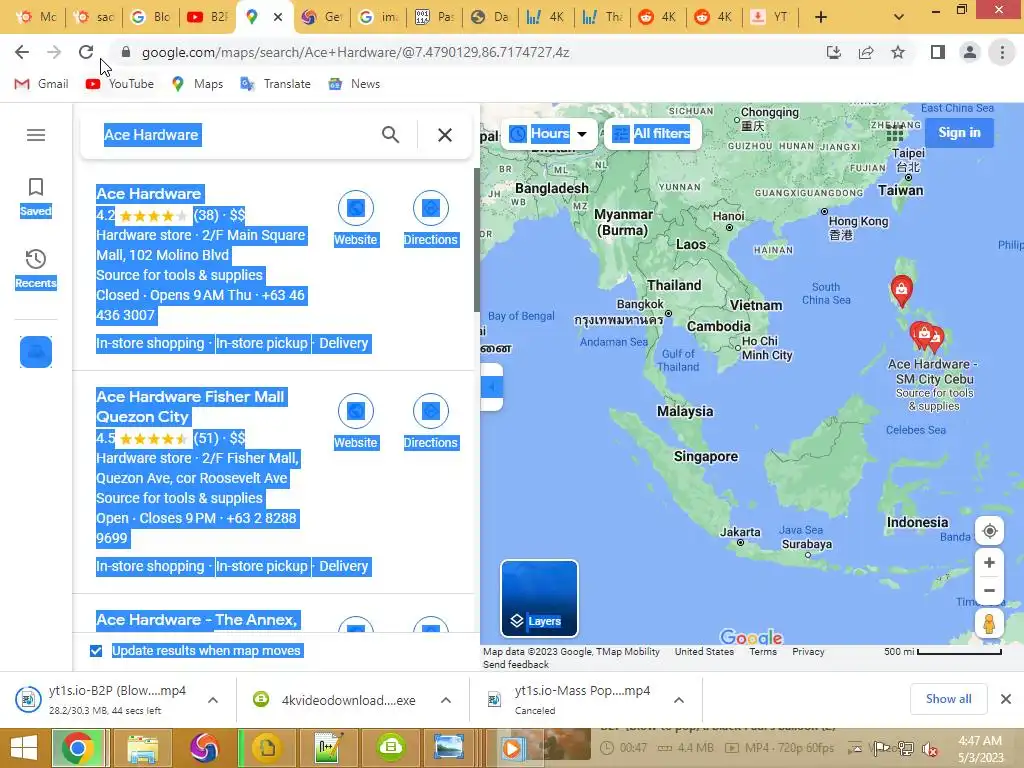Open Windows Start button
Image resolution: width=1024 pixels, height=768 pixels.
click(24, 748)
